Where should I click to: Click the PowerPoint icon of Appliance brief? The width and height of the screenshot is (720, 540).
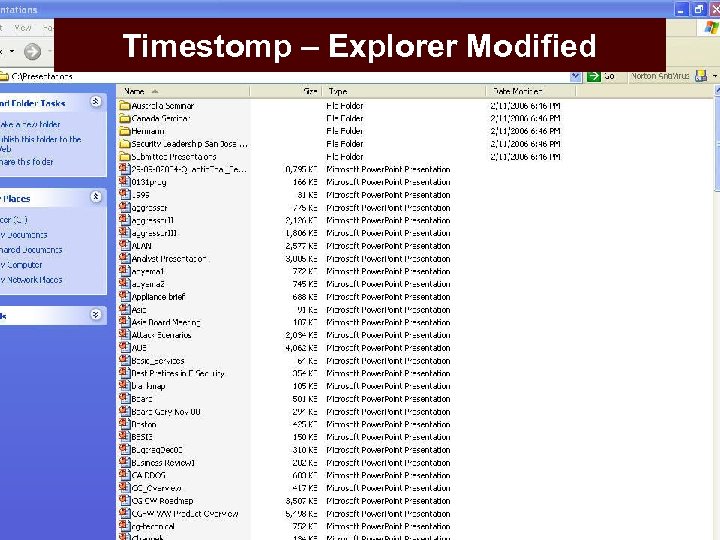124,297
